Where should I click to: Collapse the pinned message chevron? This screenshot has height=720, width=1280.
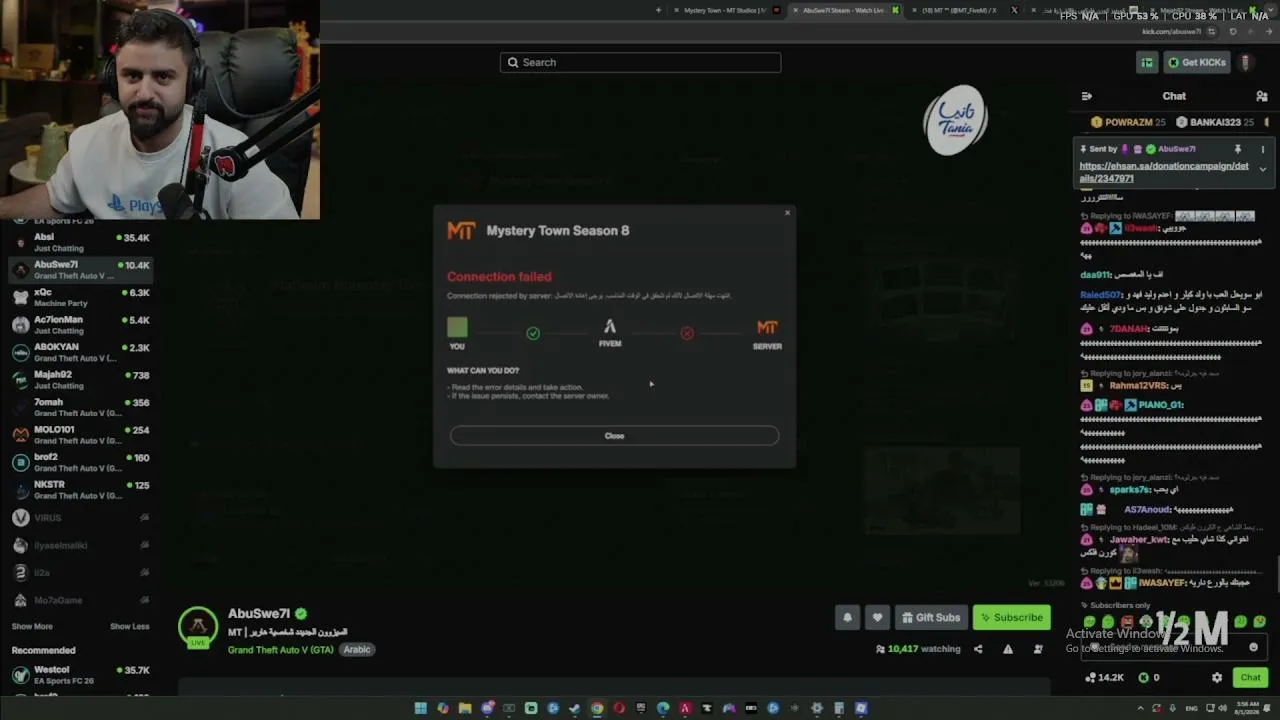click(x=1262, y=169)
